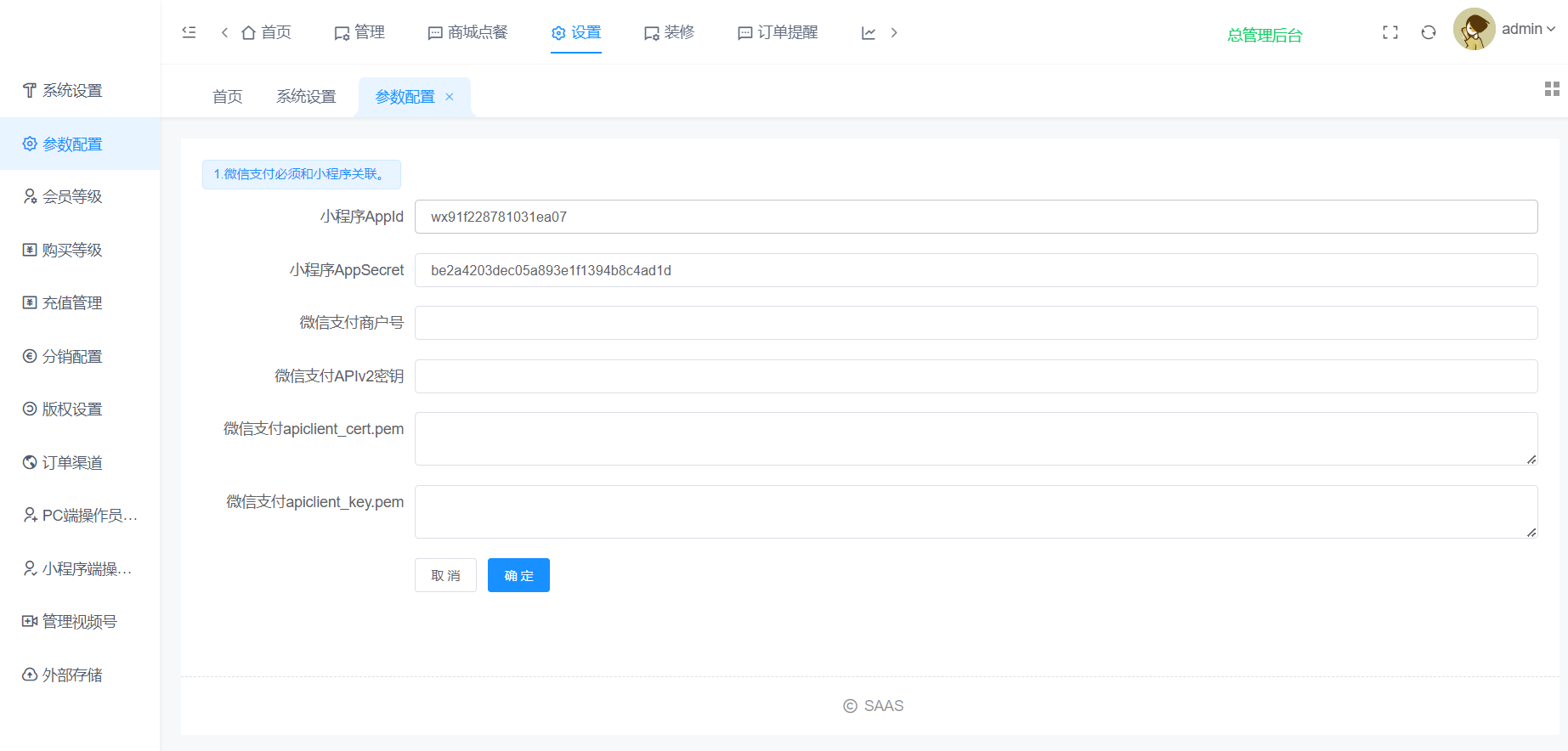Click the SAAS copyright footer text
Image resolution: width=1568 pixels, height=751 pixels.
pyautogui.click(x=874, y=706)
